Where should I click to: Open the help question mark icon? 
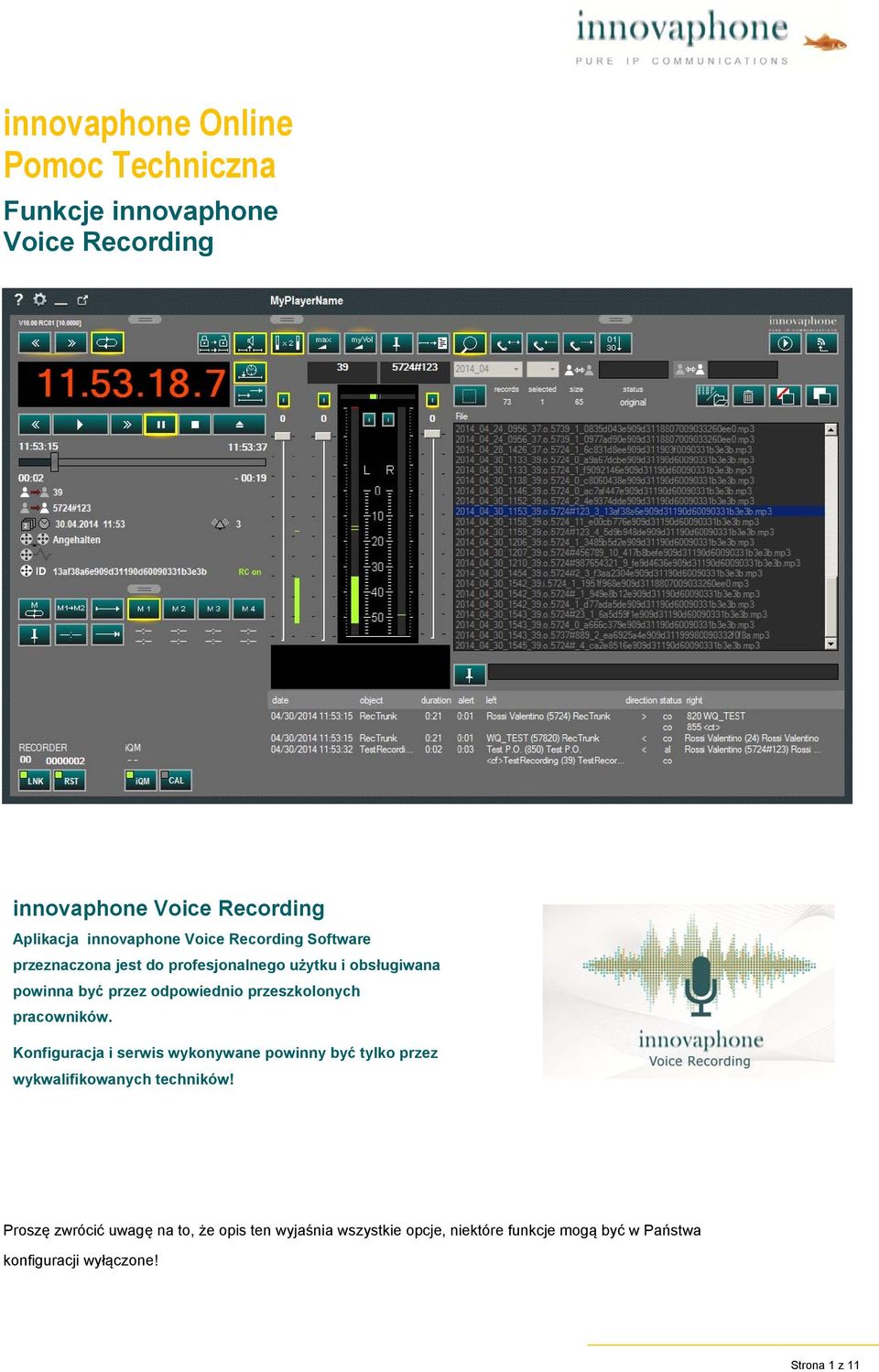[x=18, y=299]
